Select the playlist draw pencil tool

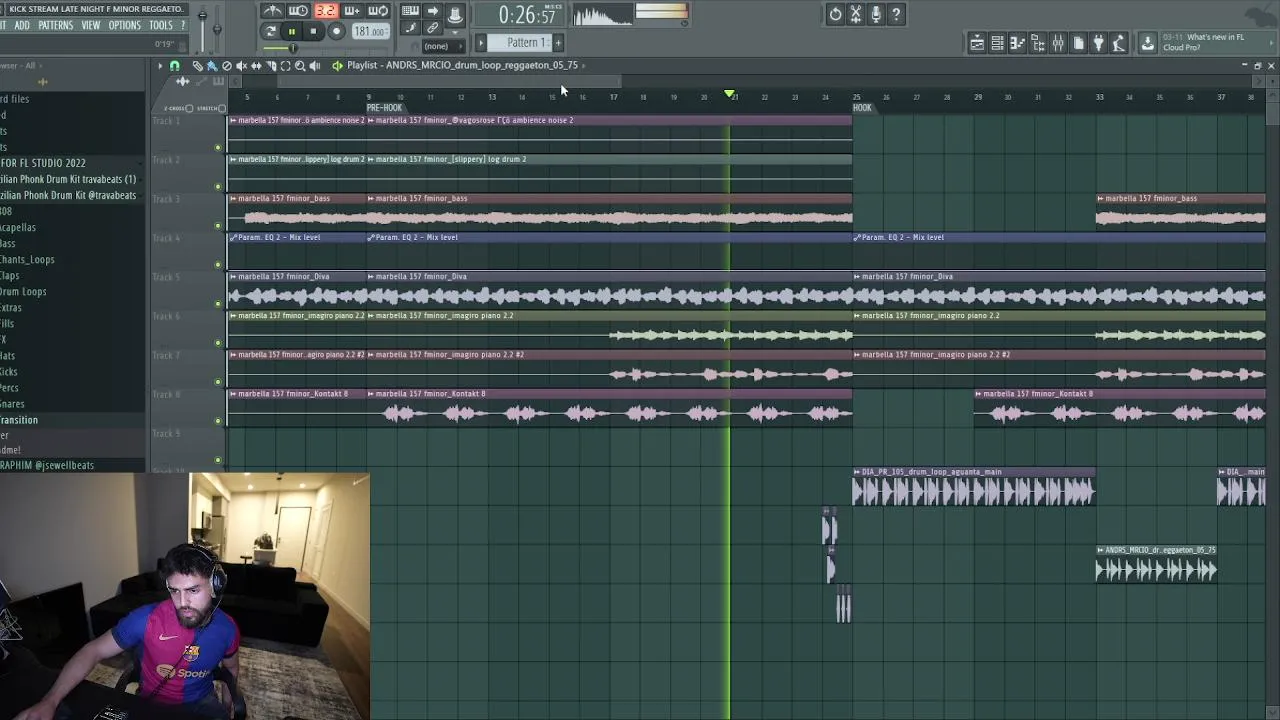tap(197, 66)
